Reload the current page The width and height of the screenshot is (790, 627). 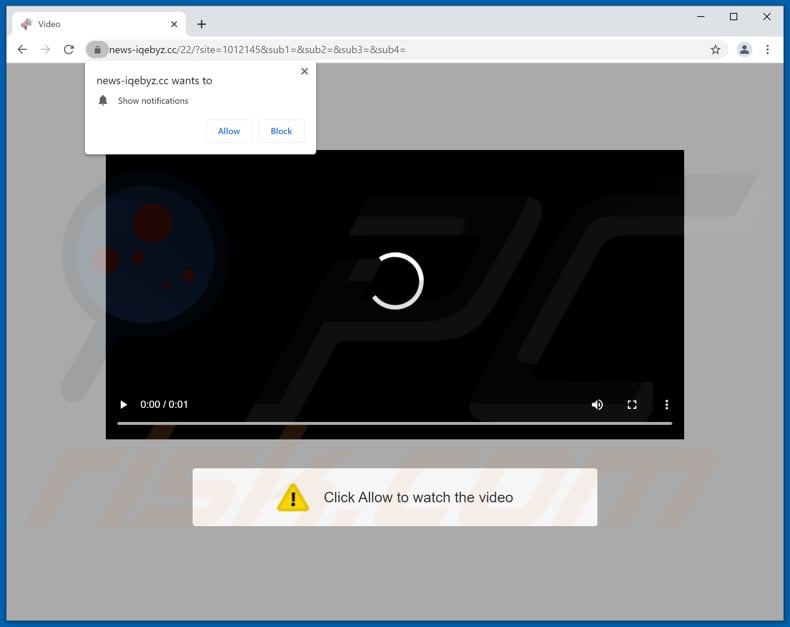[69, 49]
